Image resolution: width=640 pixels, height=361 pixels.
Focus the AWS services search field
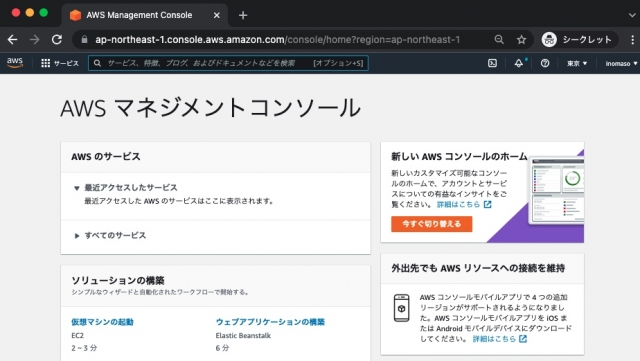click(229, 63)
